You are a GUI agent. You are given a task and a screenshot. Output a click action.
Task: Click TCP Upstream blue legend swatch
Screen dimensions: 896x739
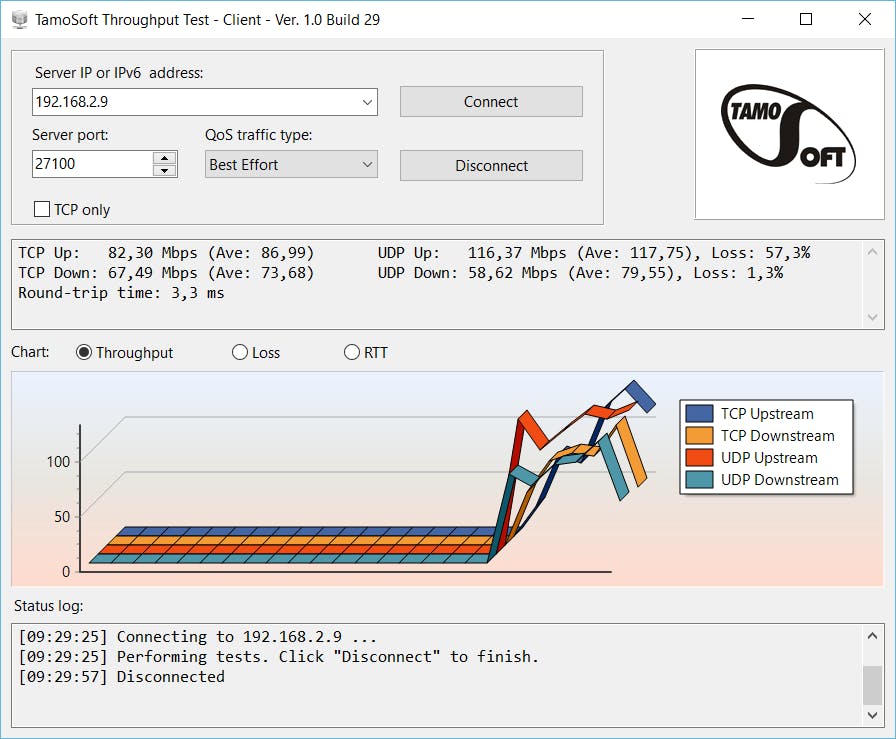point(699,413)
